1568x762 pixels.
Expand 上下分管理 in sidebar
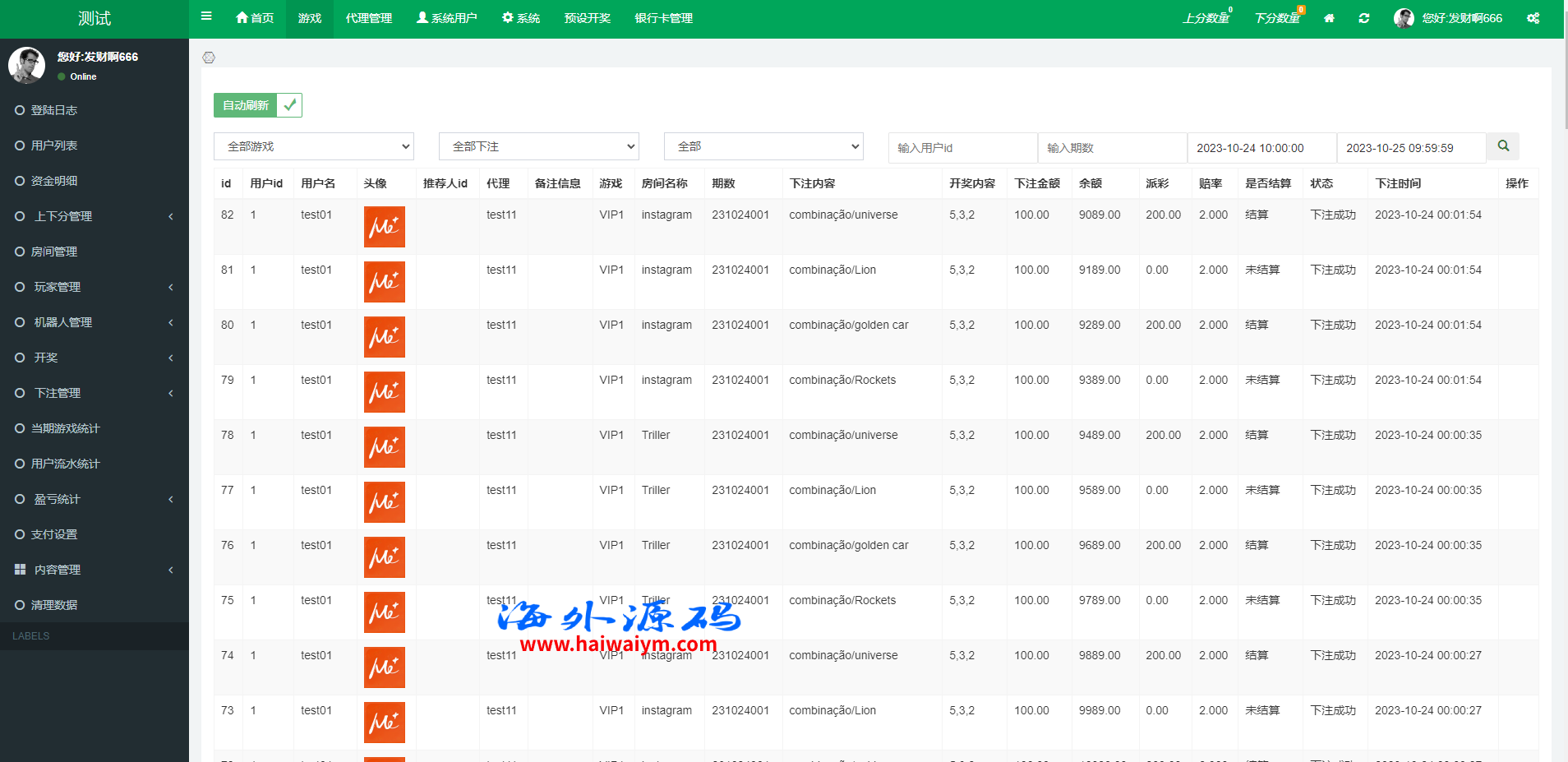95,216
